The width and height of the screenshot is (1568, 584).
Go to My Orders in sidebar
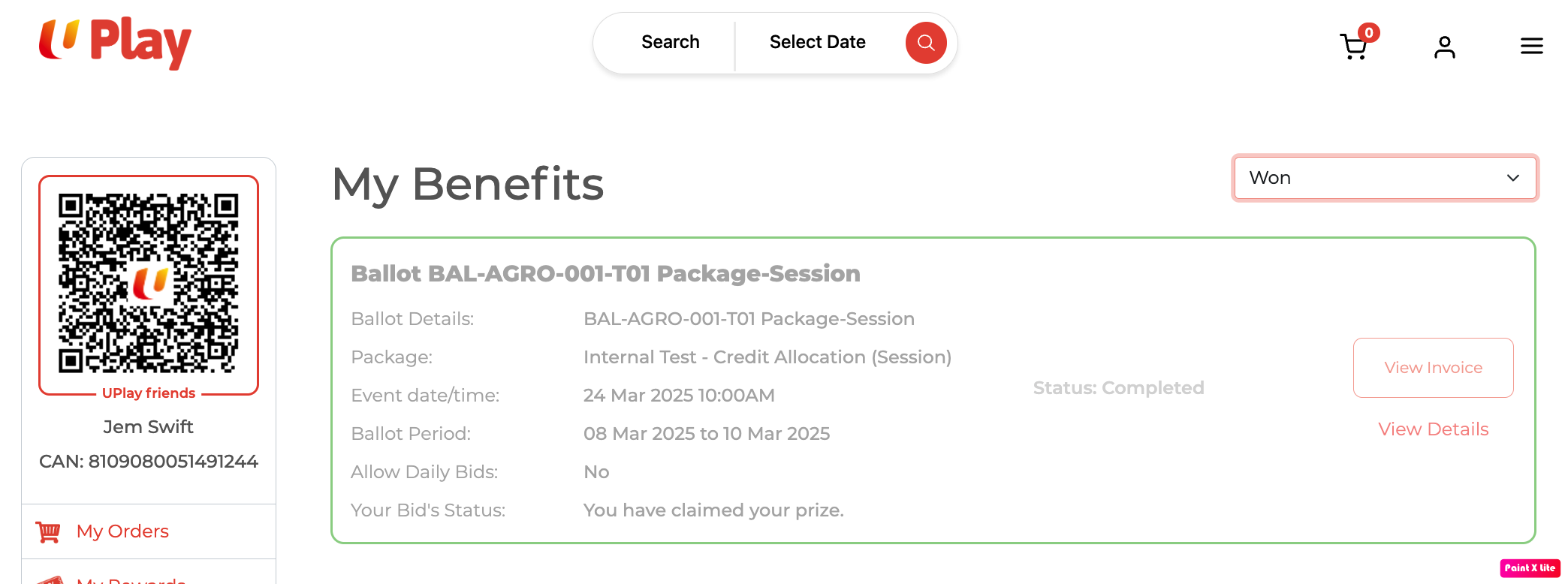[x=122, y=531]
